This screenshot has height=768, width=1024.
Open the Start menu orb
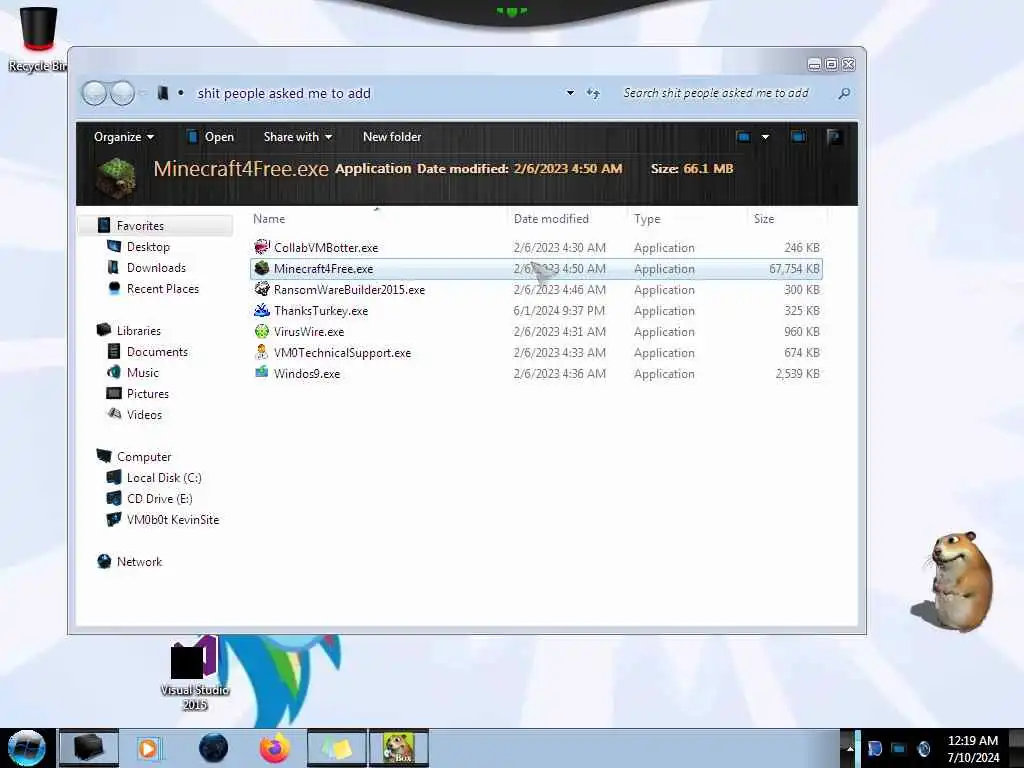(x=27, y=748)
